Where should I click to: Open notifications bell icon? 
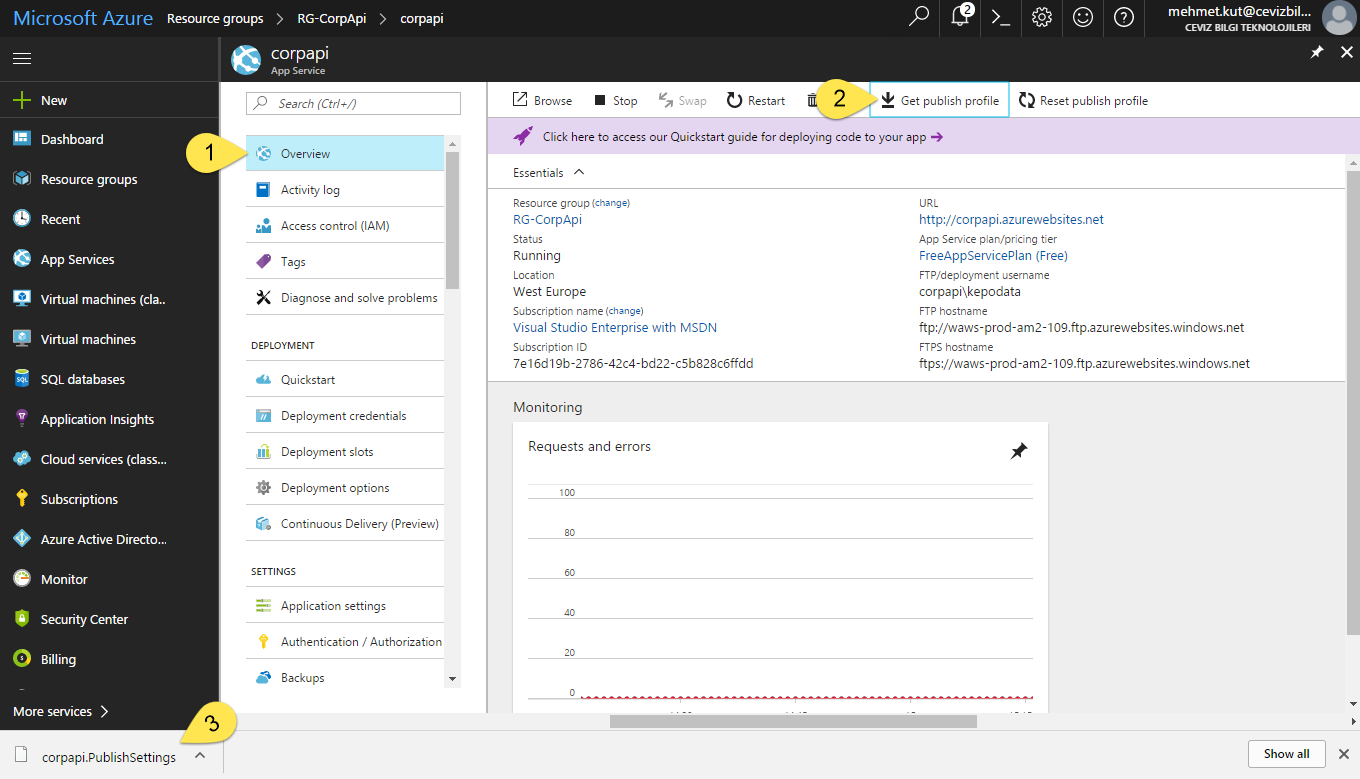tap(962, 17)
